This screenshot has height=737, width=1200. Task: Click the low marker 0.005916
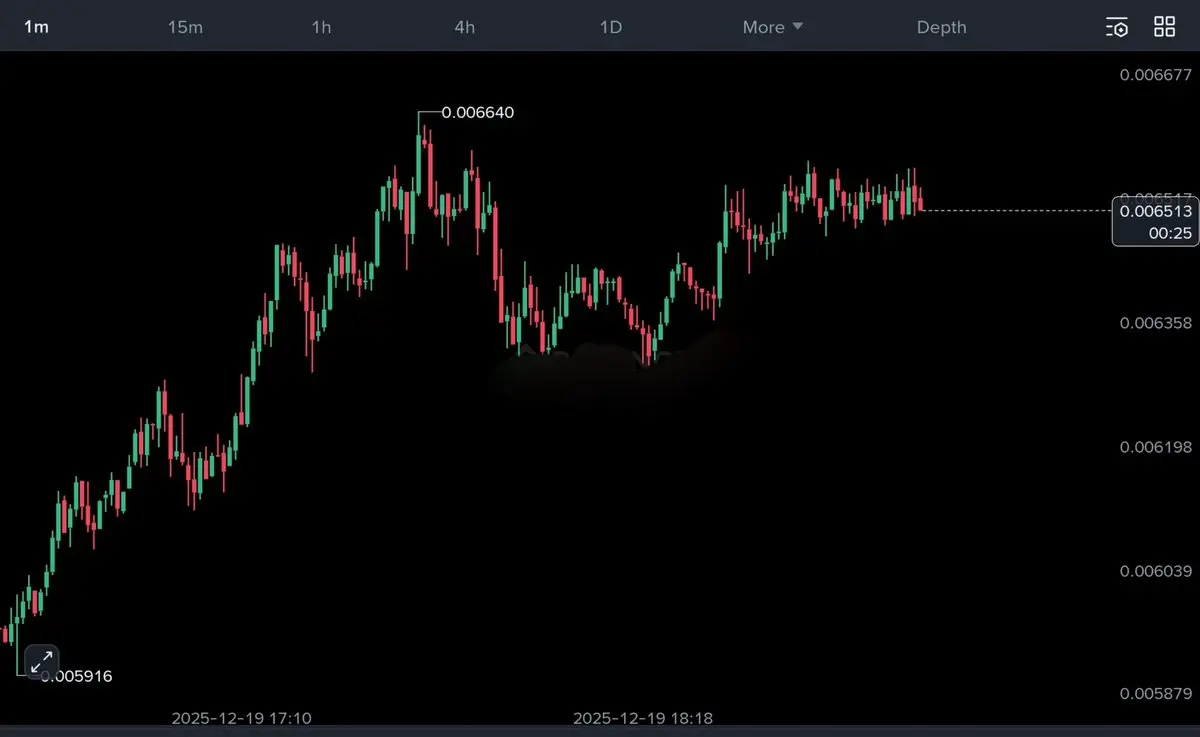[76, 676]
